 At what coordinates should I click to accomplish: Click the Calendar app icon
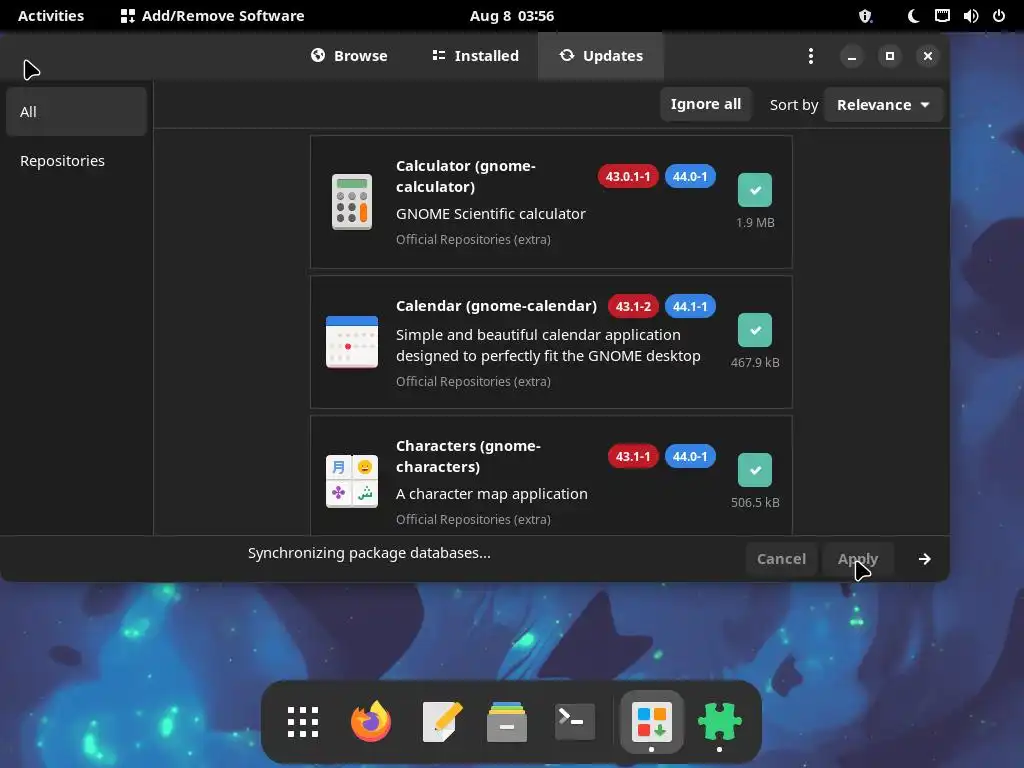pyautogui.click(x=352, y=342)
